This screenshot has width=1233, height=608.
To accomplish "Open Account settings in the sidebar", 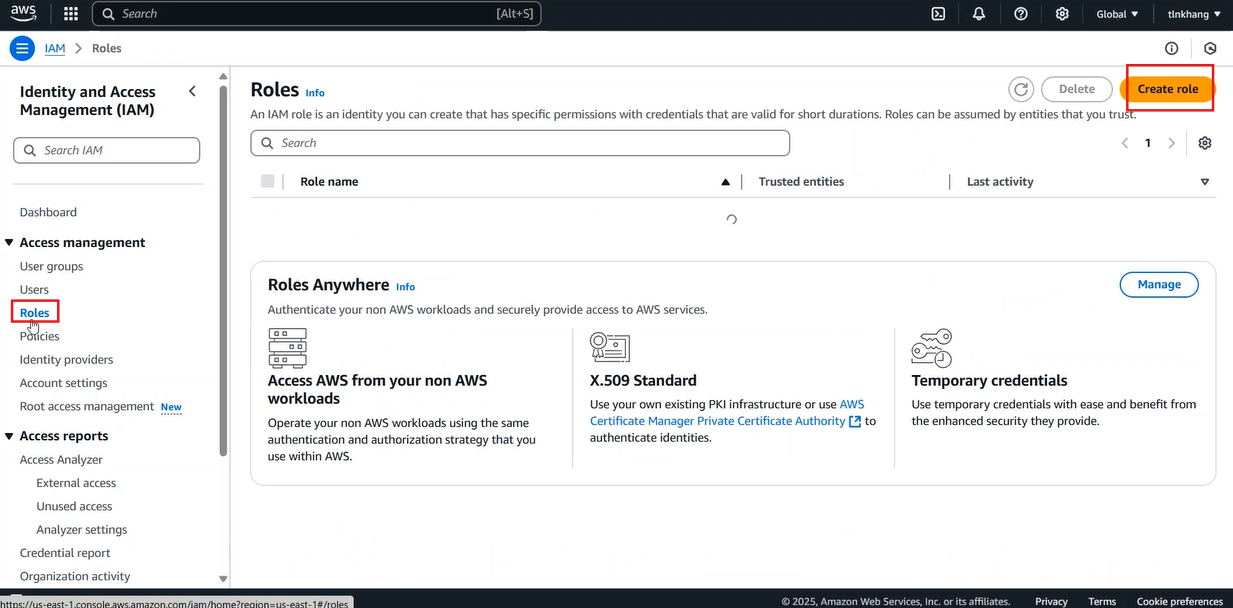I will (x=64, y=383).
